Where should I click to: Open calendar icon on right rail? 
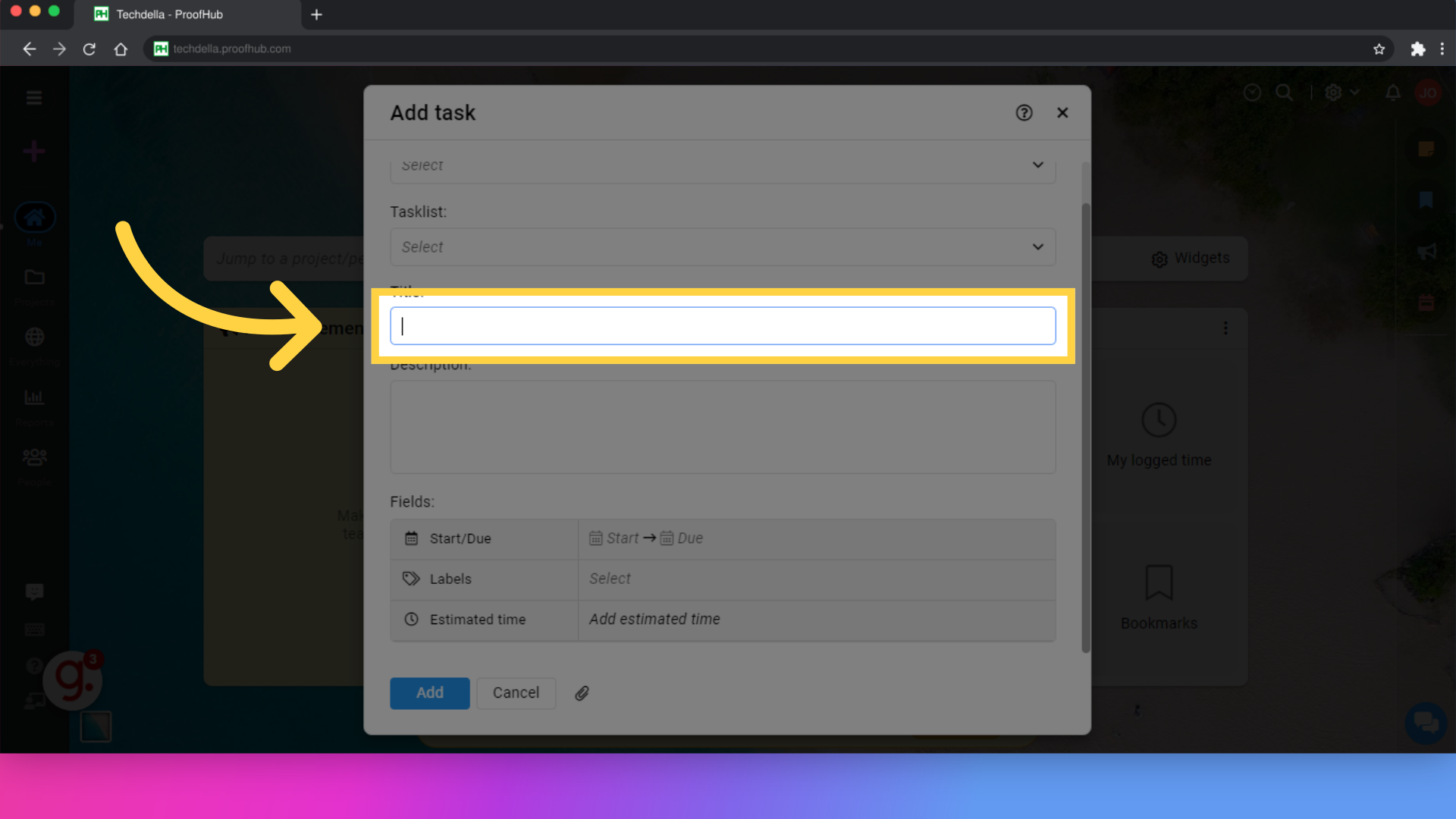click(1426, 303)
